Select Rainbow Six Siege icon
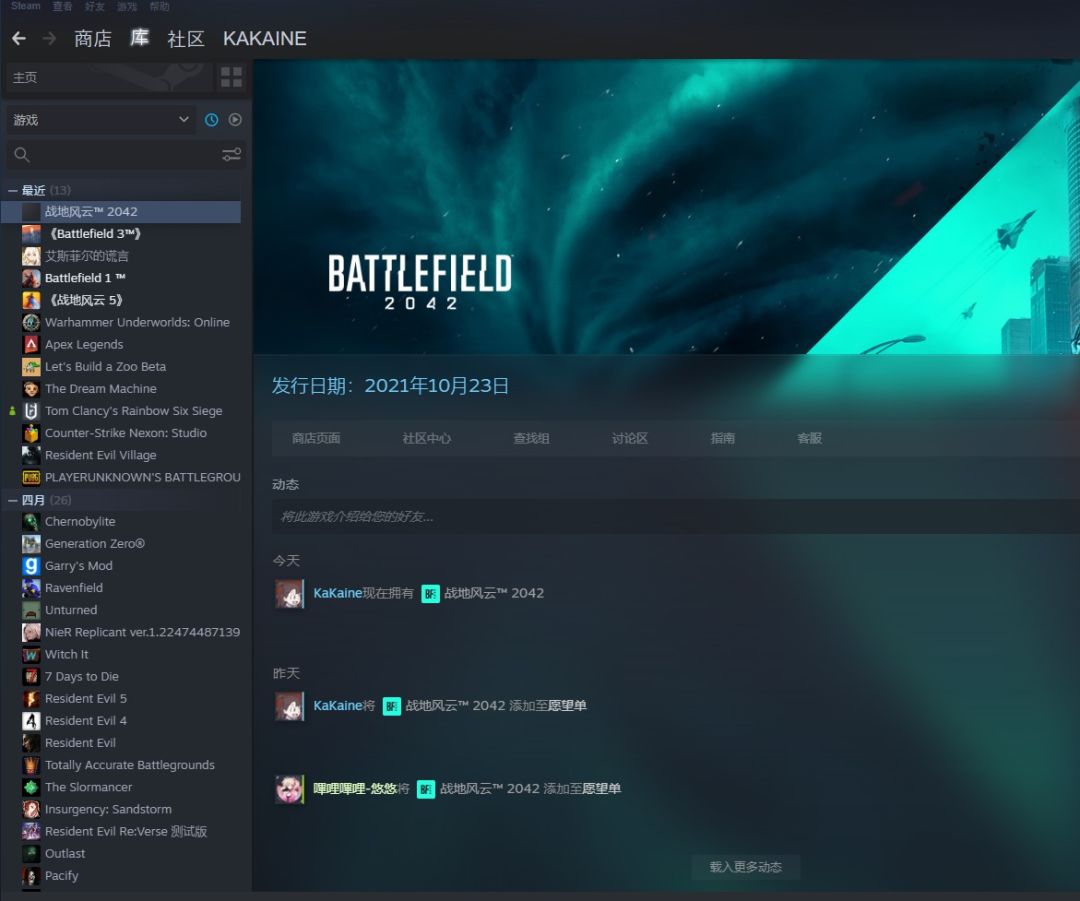The height and width of the screenshot is (901, 1080). pos(31,411)
